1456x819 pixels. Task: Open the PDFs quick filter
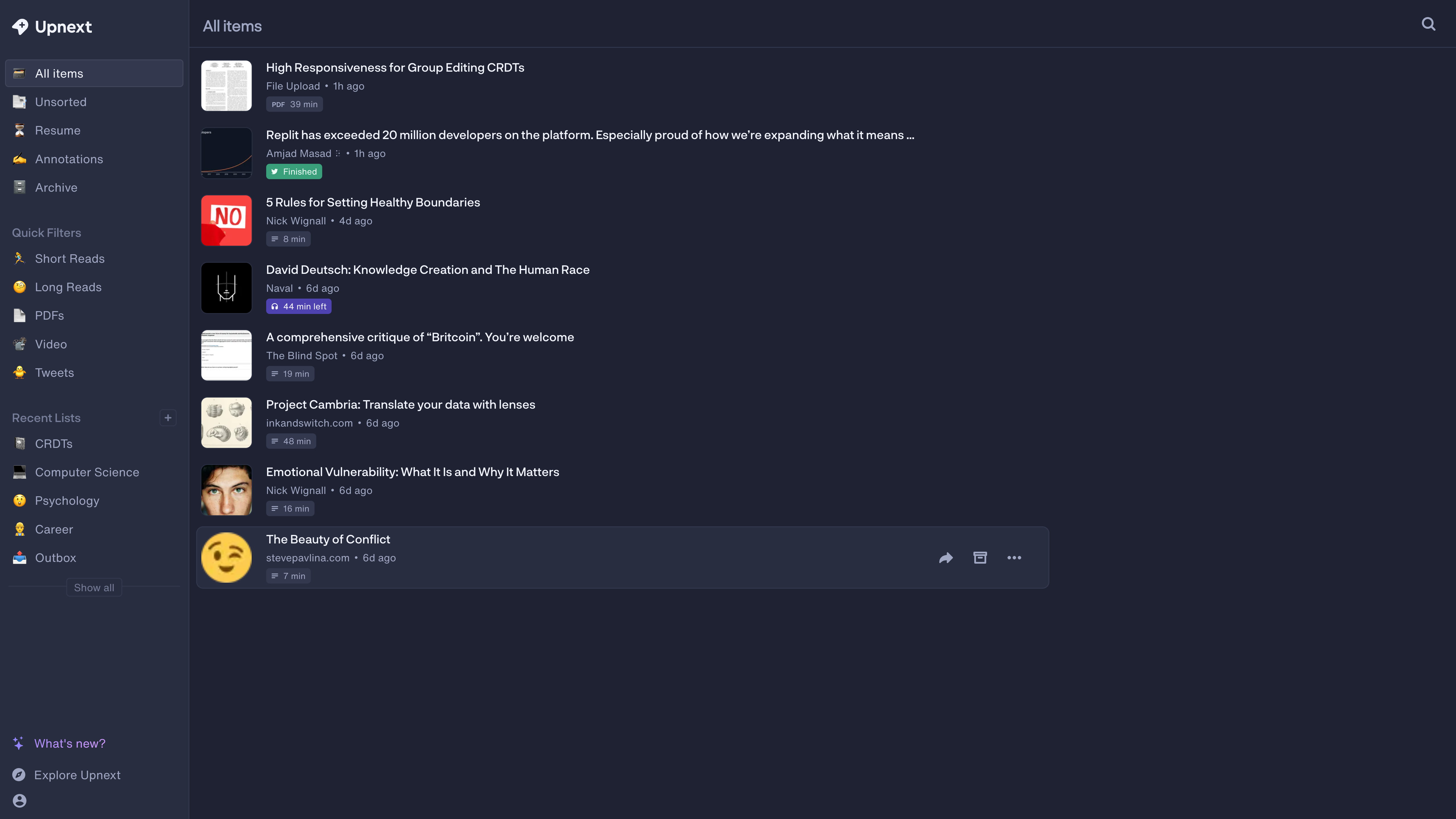[50, 315]
